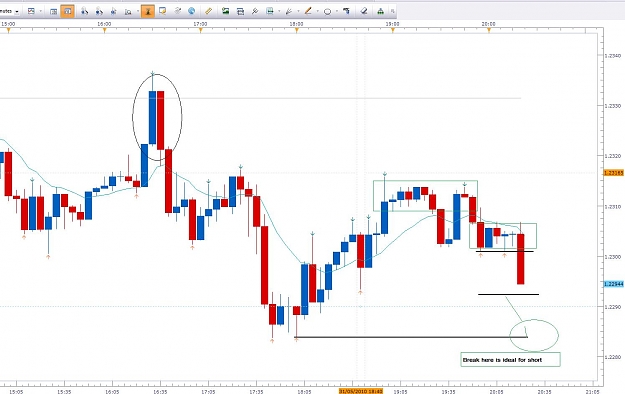
Task: Select the orange pencil line tool
Action: tap(308, 11)
